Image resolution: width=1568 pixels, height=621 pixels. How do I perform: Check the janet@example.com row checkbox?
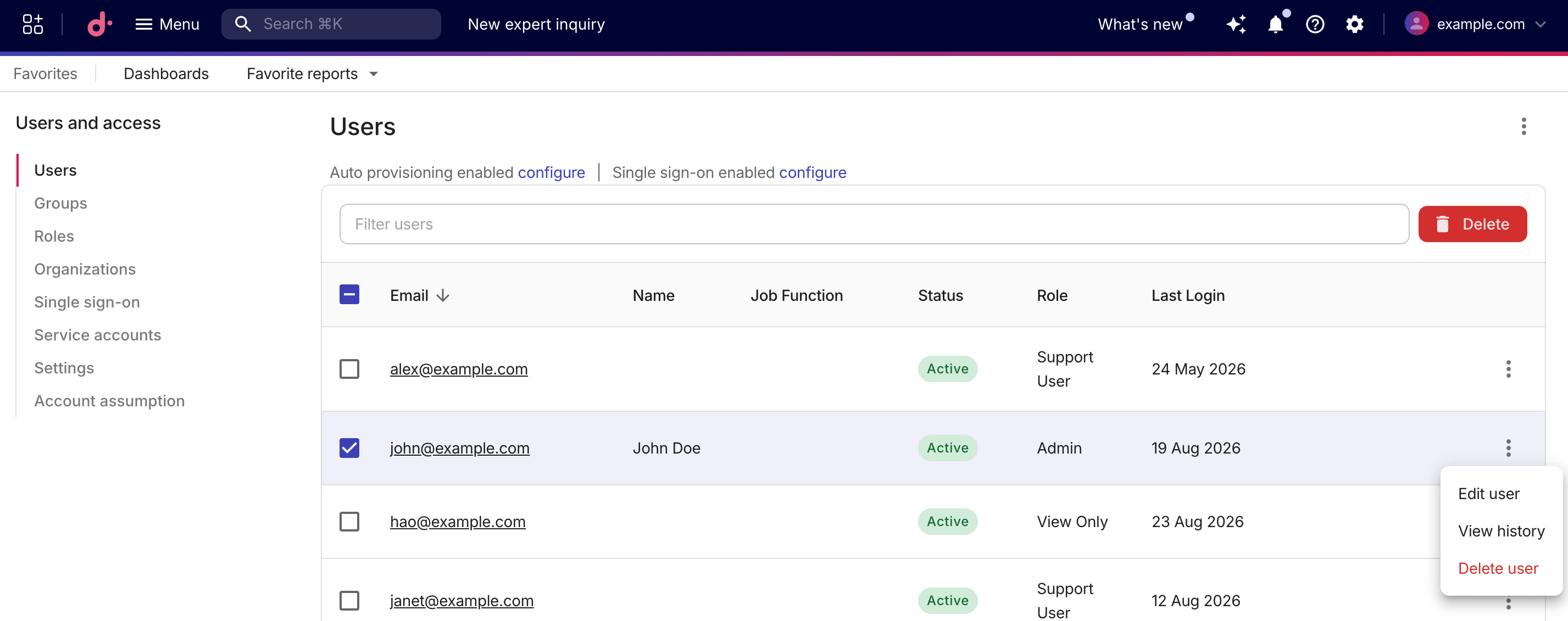(349, 600)
